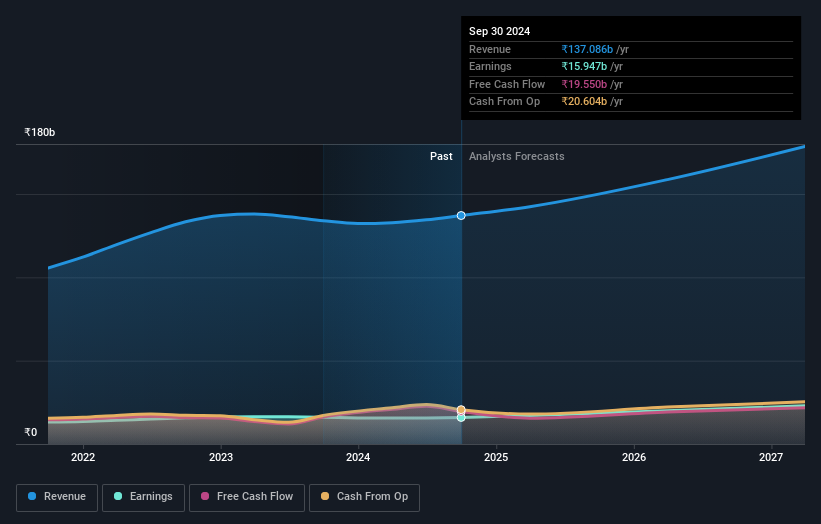Select the teal Earnings data point marker

pyautogui.click(x=461, y=418)
